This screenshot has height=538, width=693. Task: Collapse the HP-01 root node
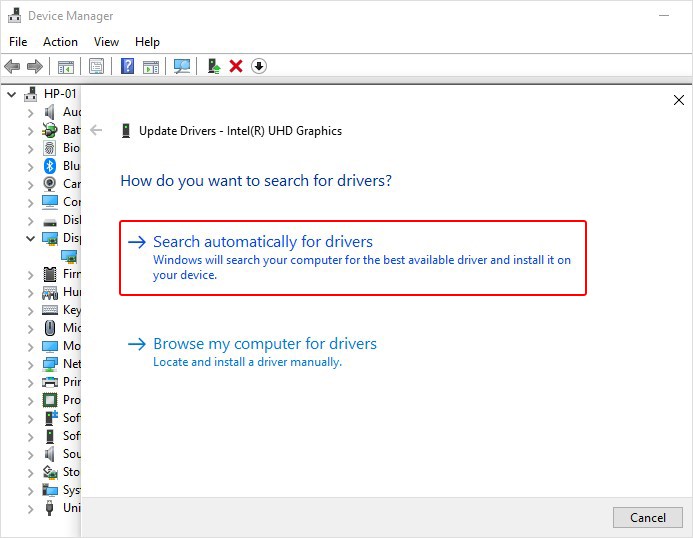click(x=12, y=94)
